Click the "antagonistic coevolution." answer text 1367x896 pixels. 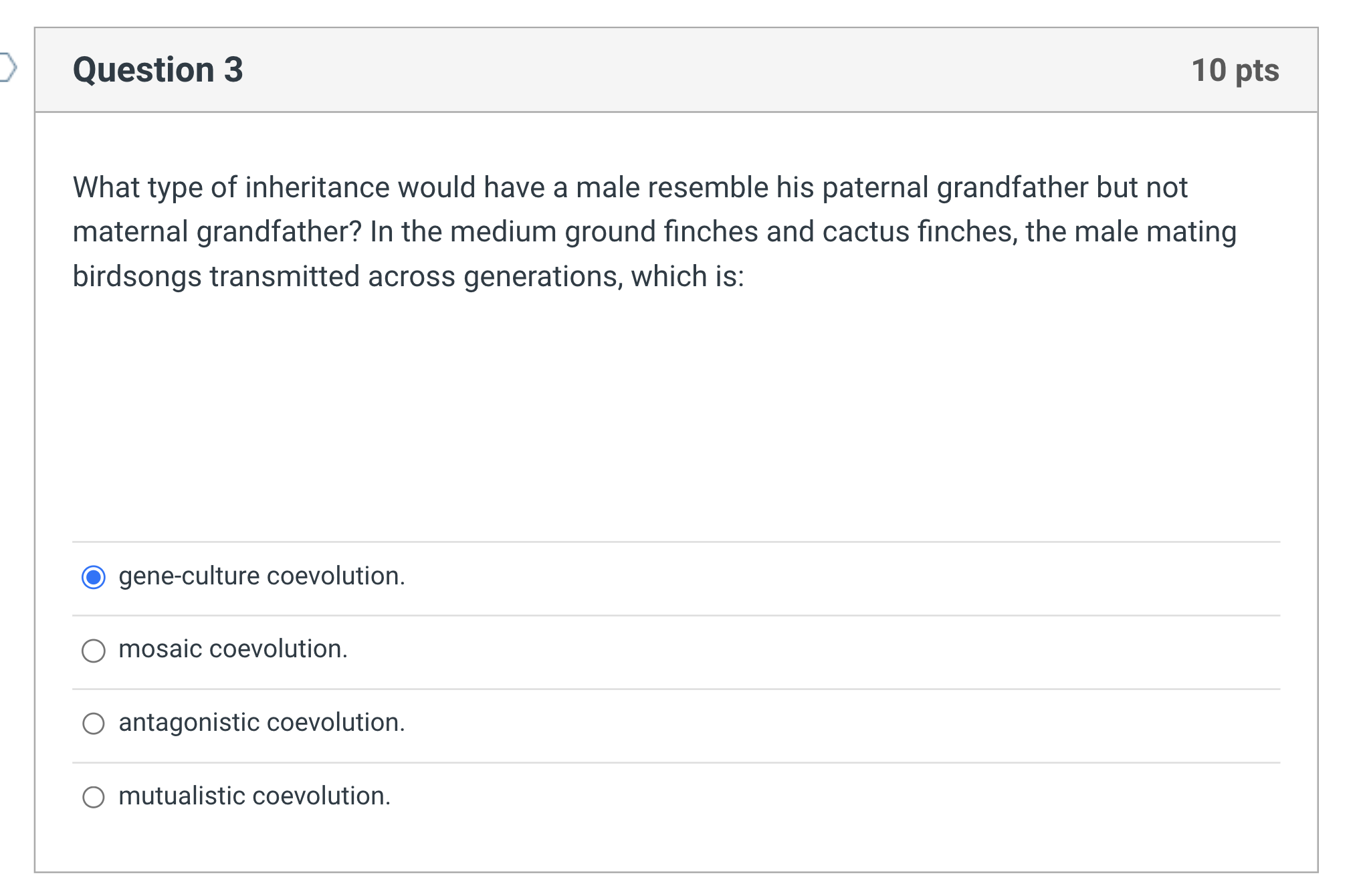click(261, 722)
